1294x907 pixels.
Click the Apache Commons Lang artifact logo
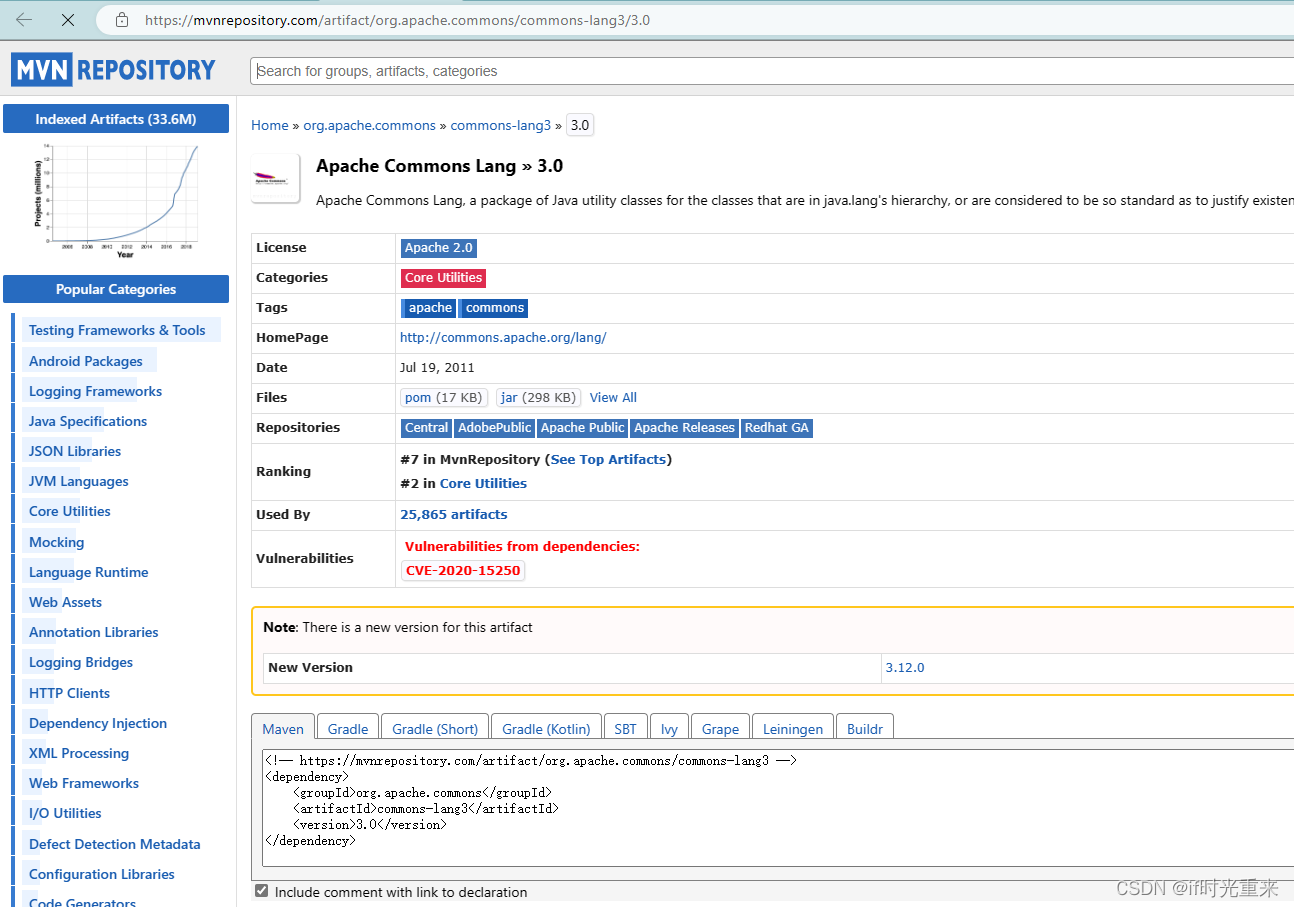coord(275,179)
